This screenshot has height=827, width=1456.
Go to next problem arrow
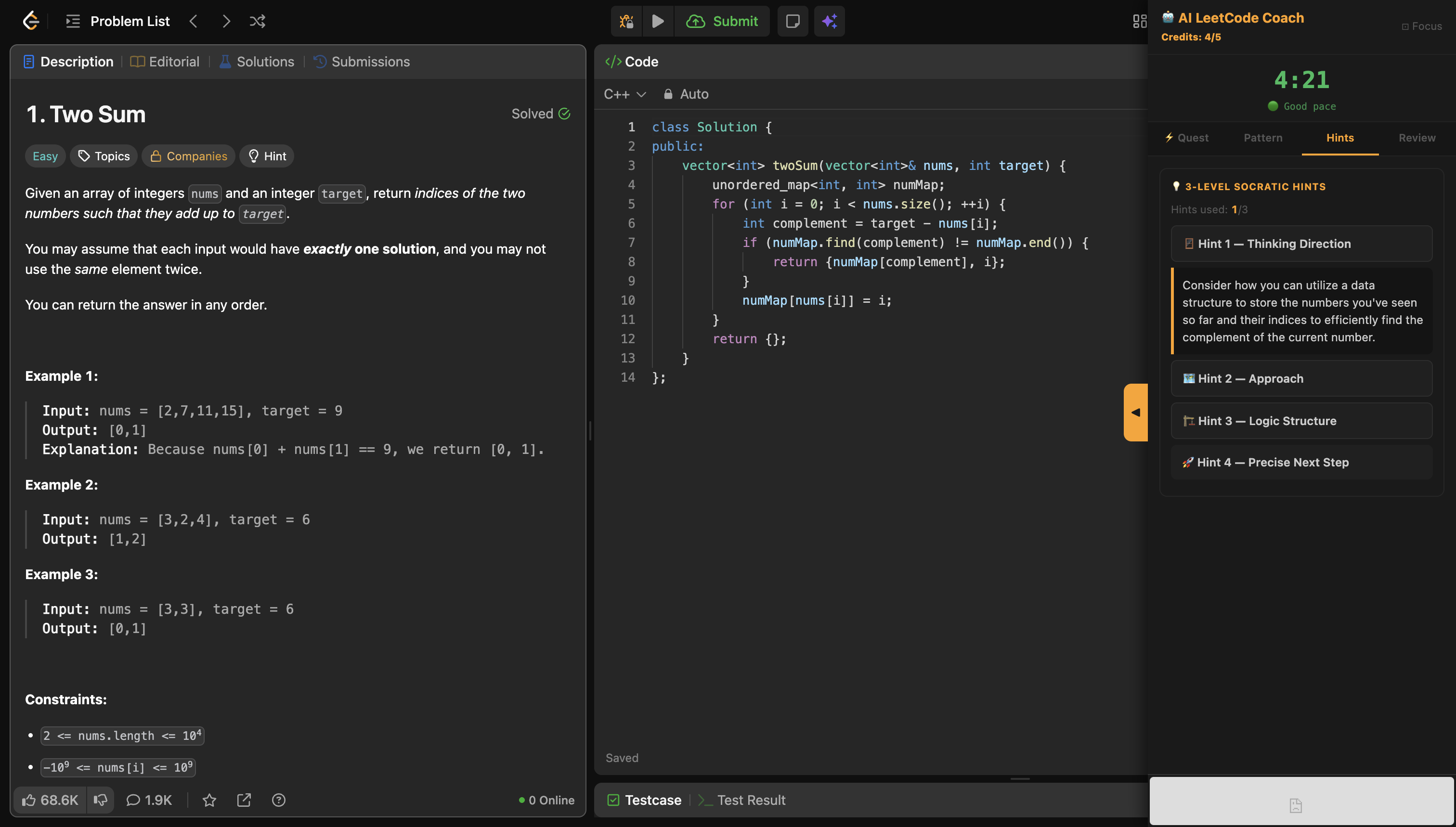click(x=226, y=21)
